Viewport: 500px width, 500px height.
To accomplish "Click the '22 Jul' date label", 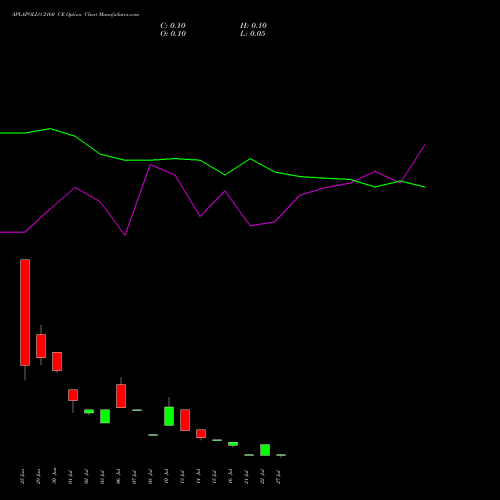I will (262, 477).
